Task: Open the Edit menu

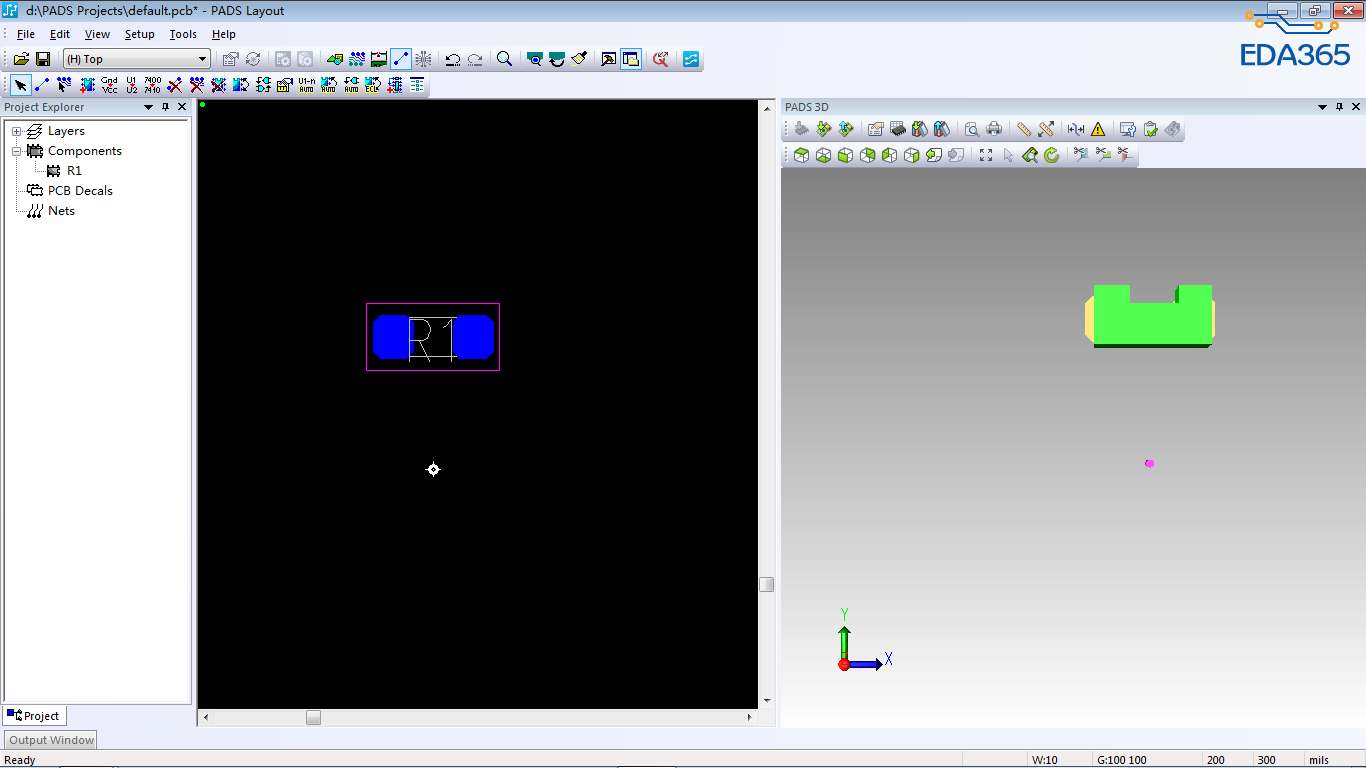Action: coord(60,34)
